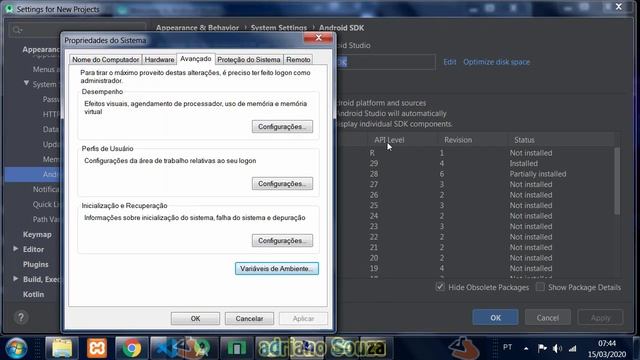
Task: Open the Remoto tab
Action: tap(298, 60)
